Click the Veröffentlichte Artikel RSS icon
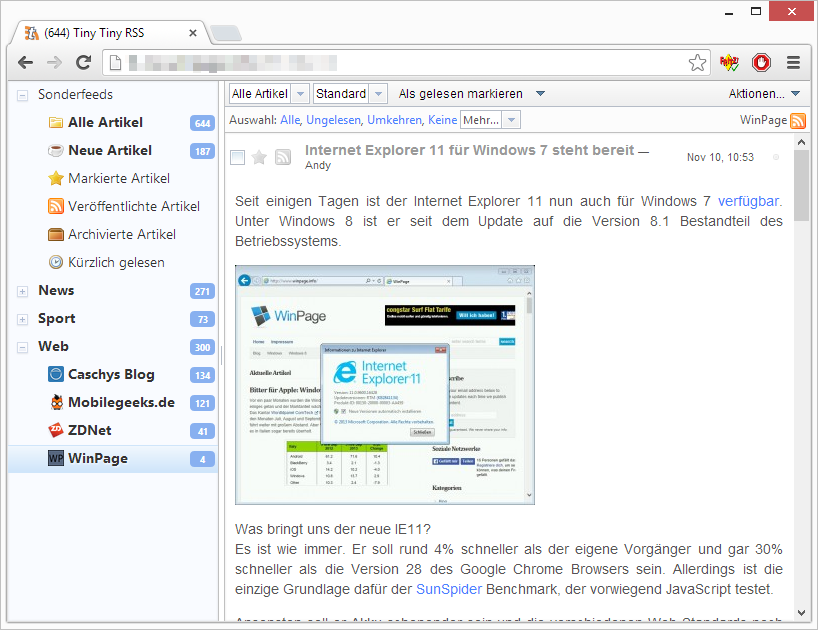Image resolution: width=818 pixels, height=630 pixels. click(x=56, y=207)
